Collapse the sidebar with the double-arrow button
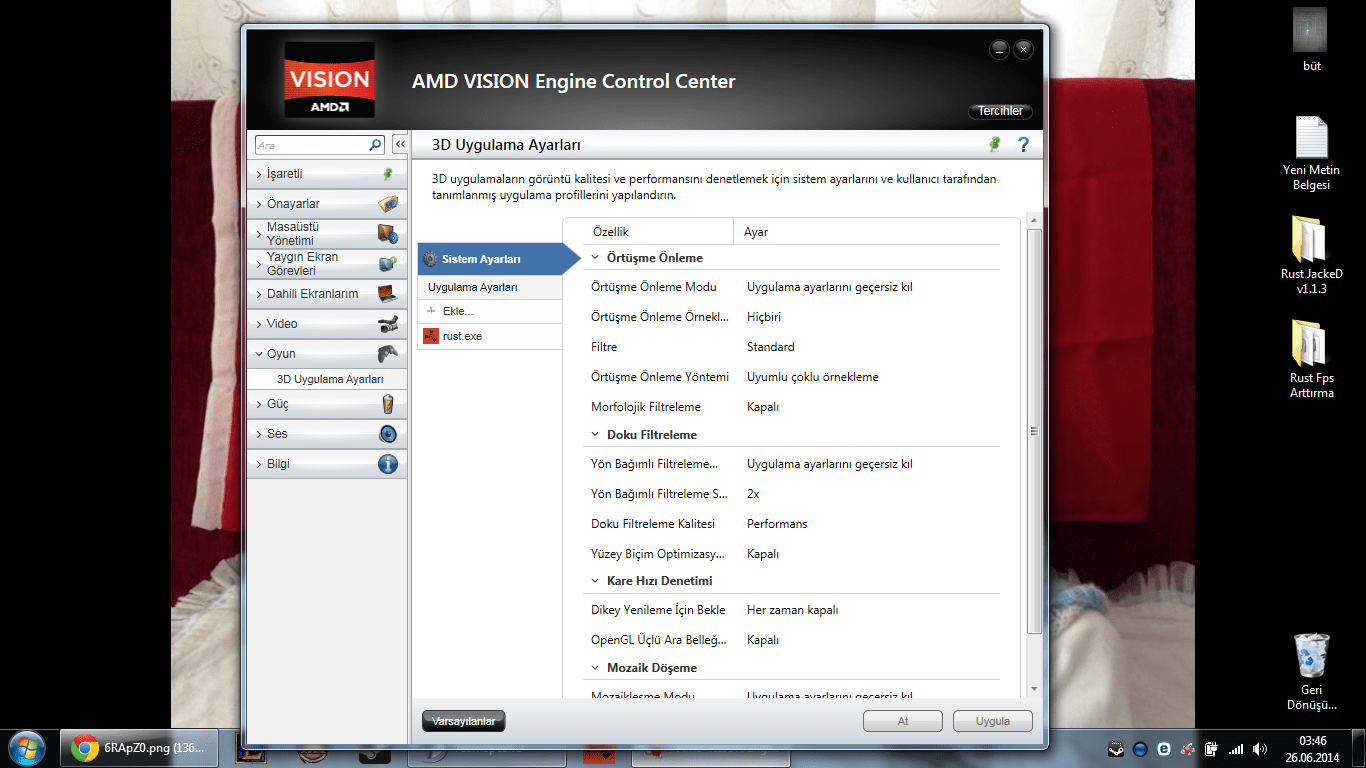 400,145
